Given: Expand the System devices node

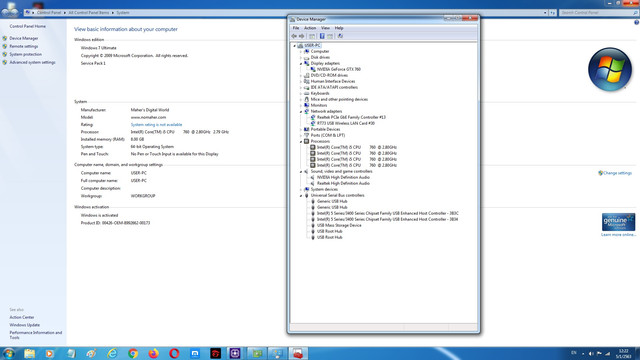Looking at the screenshot, I should (301, 189).
